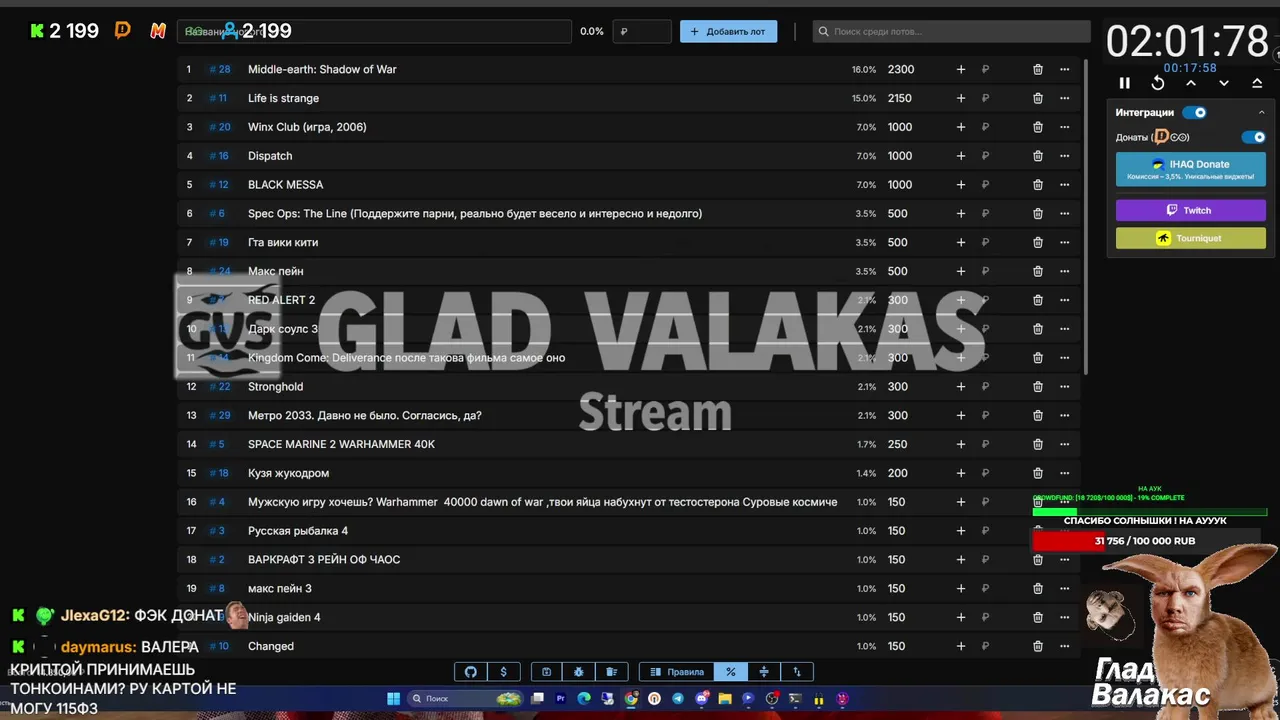The image size is (1280, 720).
Task: Open more options for ВАРКРАФТ 3 lot
Action: tap(1064, 559)
